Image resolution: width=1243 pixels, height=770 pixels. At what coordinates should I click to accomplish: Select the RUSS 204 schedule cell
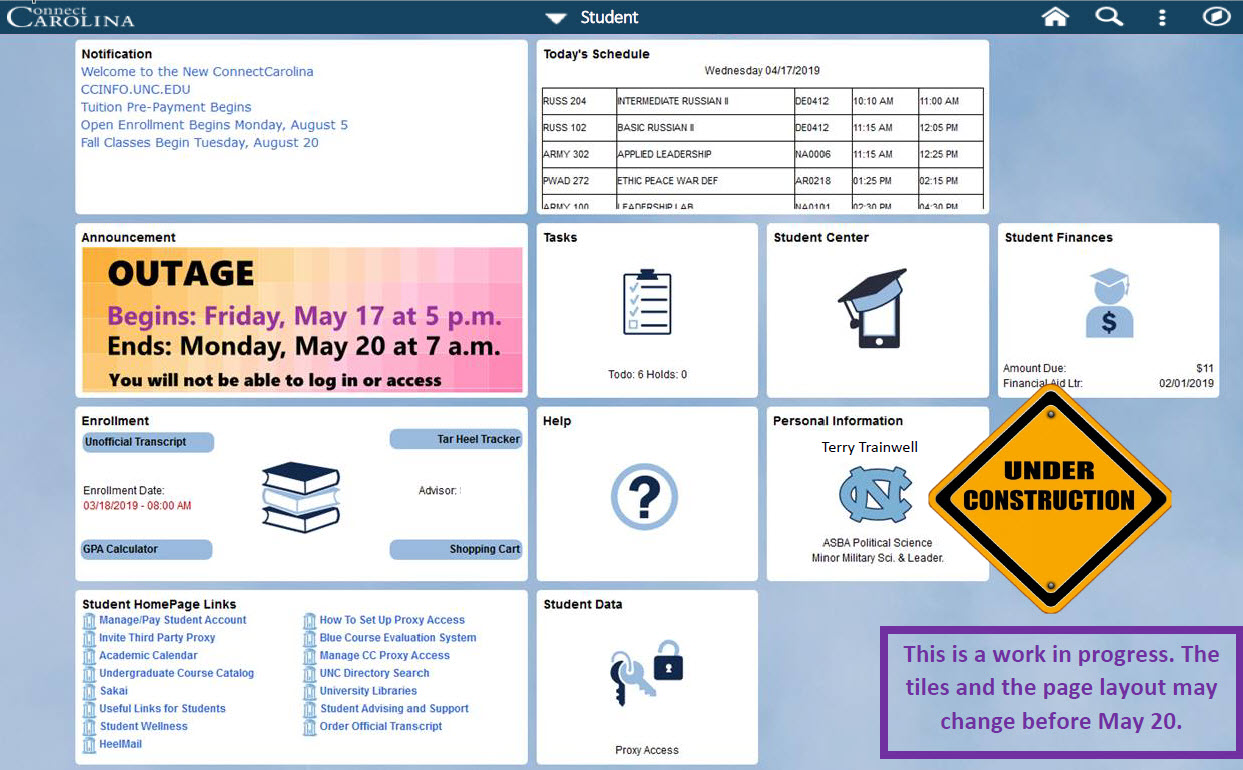coord(578,101)
